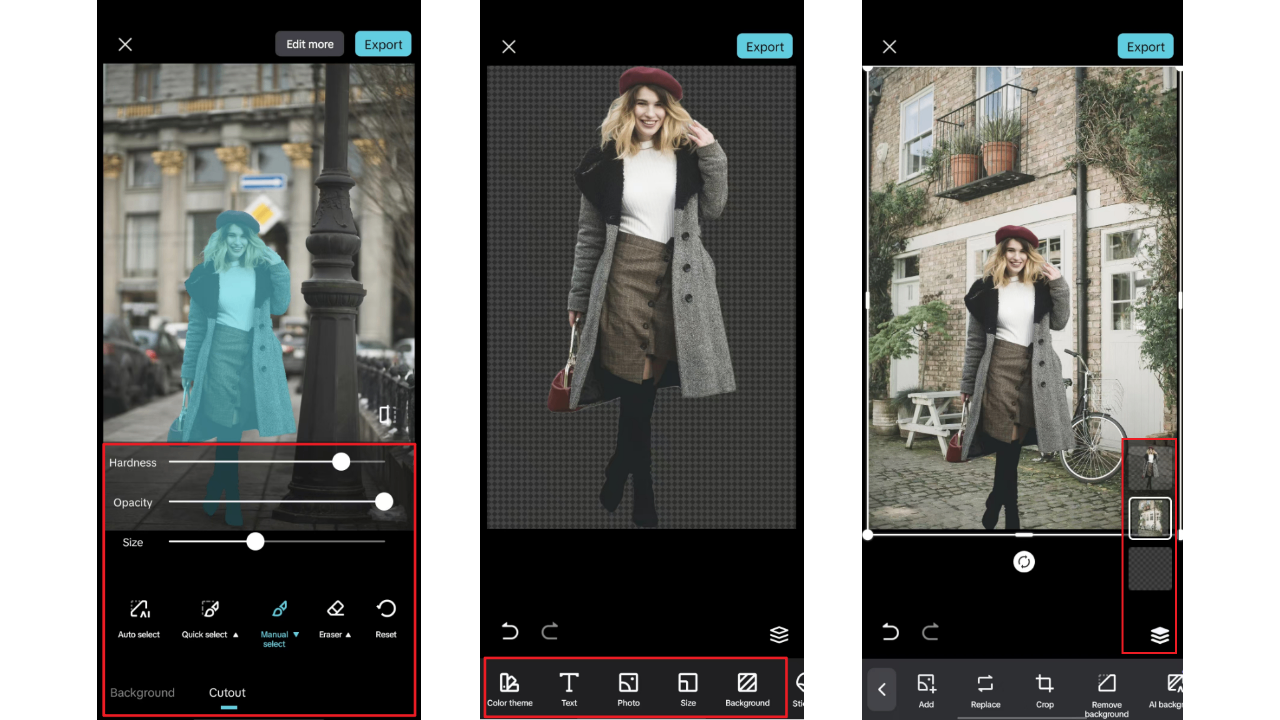
Task: Undo on the brick-house background screen
Action: coord(891,631)
